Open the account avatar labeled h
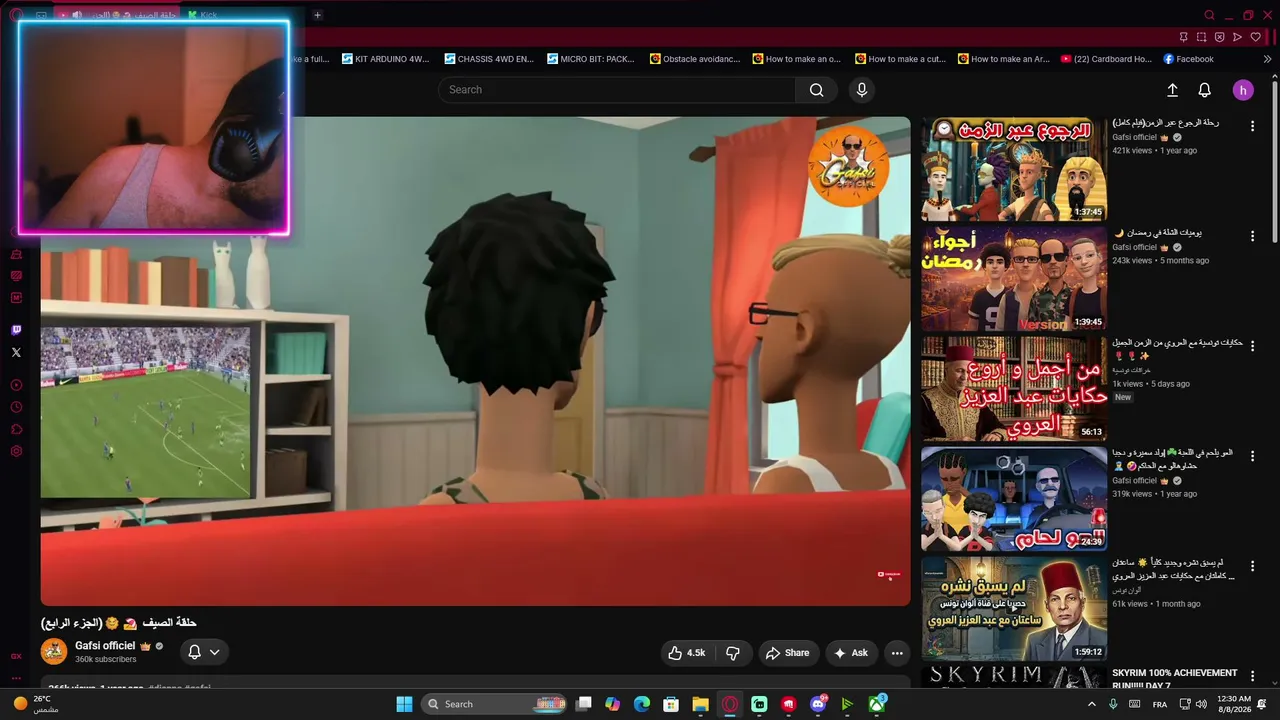Viewport: 1280px width, 720px height. [1243, 90]
